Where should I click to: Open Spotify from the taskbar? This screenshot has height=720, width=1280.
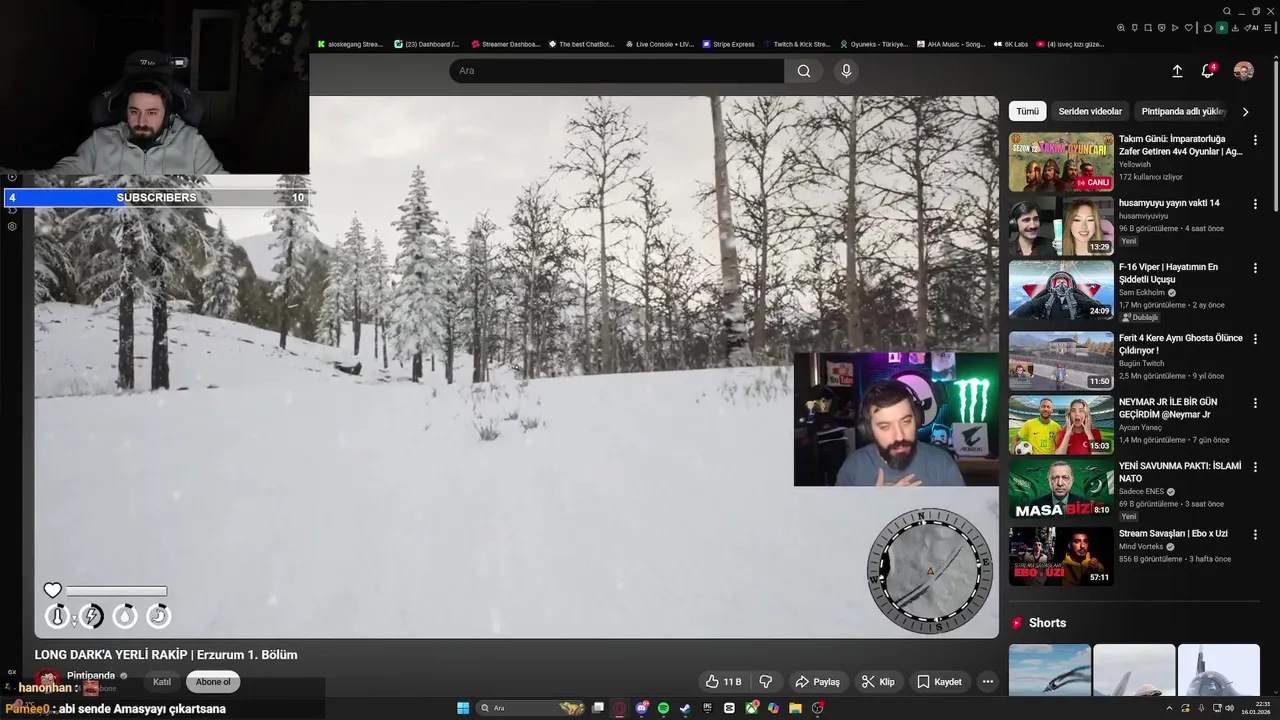663,708
